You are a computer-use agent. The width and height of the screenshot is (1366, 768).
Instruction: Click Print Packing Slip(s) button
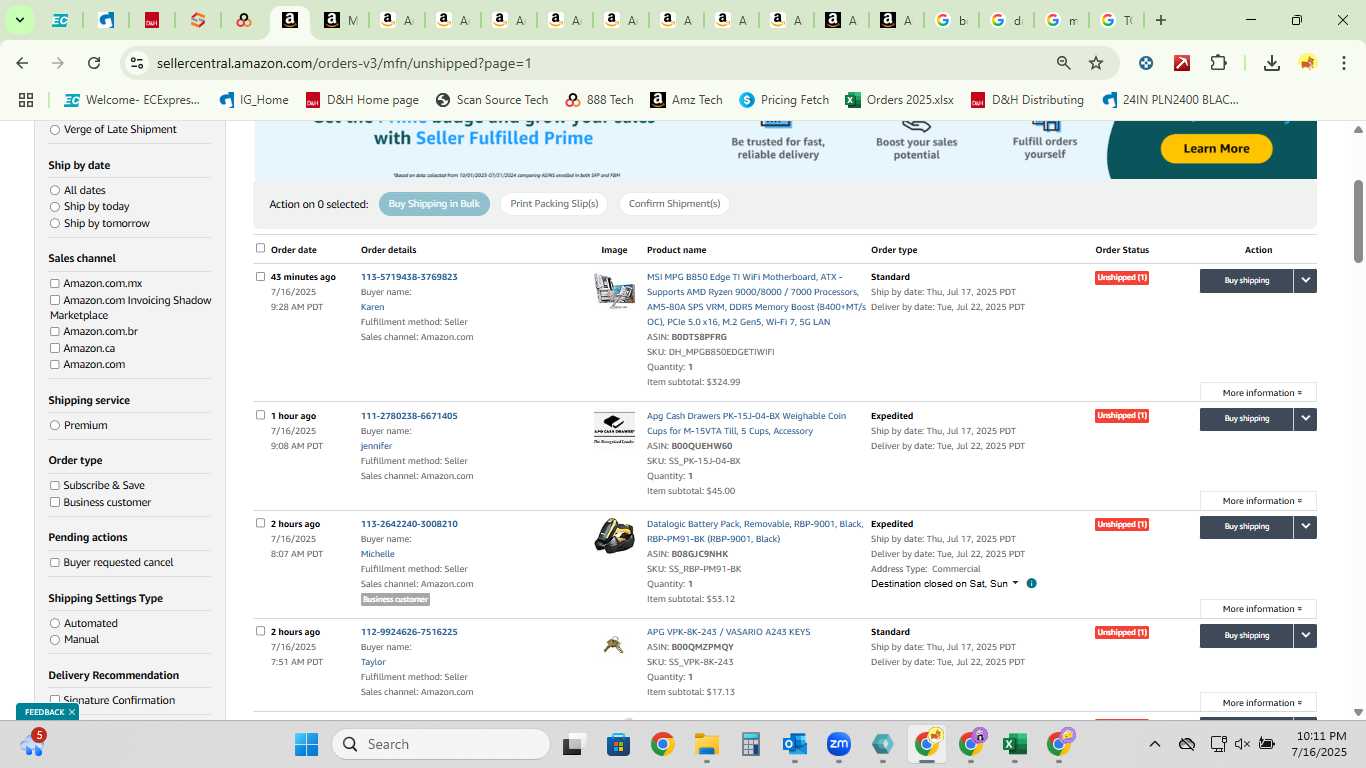[x=554, y=204]
